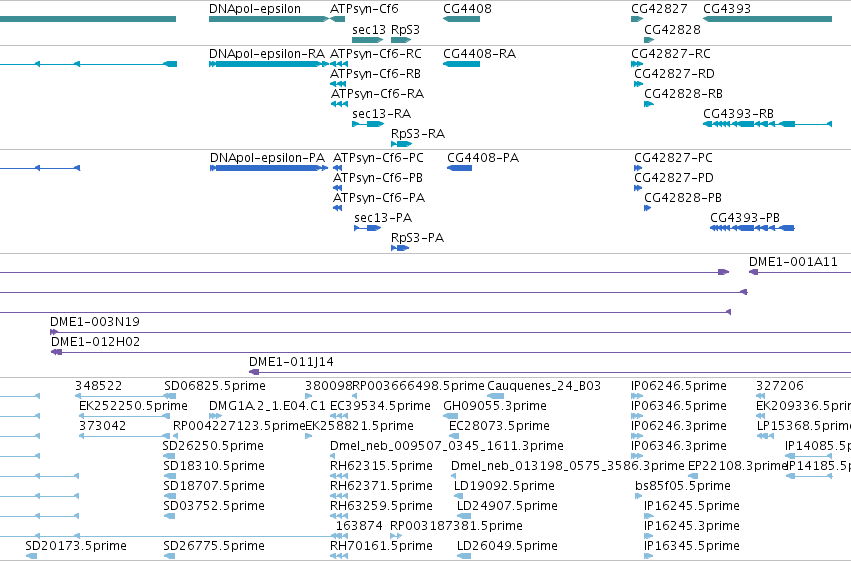Click EST LP15368.5prime label
851x561 pixels.
pos(804,426)
